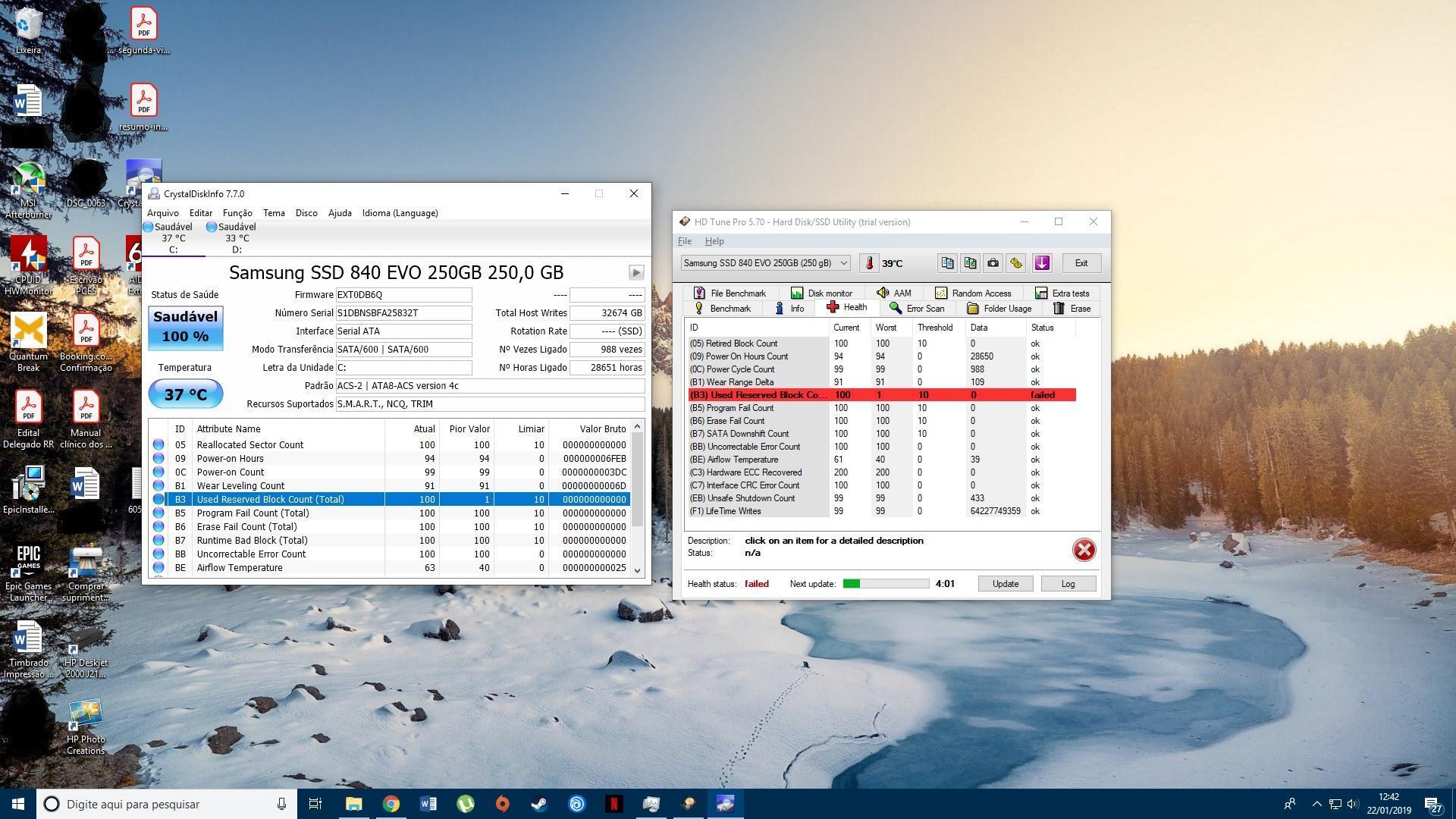The image size is (1456, 819).
Task: Click the Exit button in HD Tune
Action: click(1081, 263)
